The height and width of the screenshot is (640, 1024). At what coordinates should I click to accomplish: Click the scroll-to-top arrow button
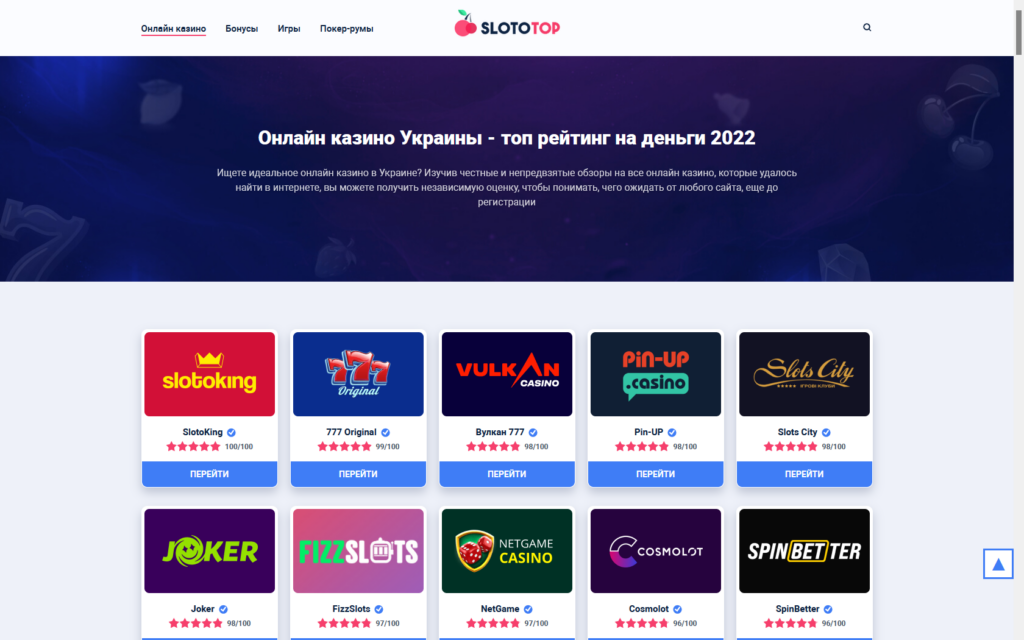coord(998,564)
